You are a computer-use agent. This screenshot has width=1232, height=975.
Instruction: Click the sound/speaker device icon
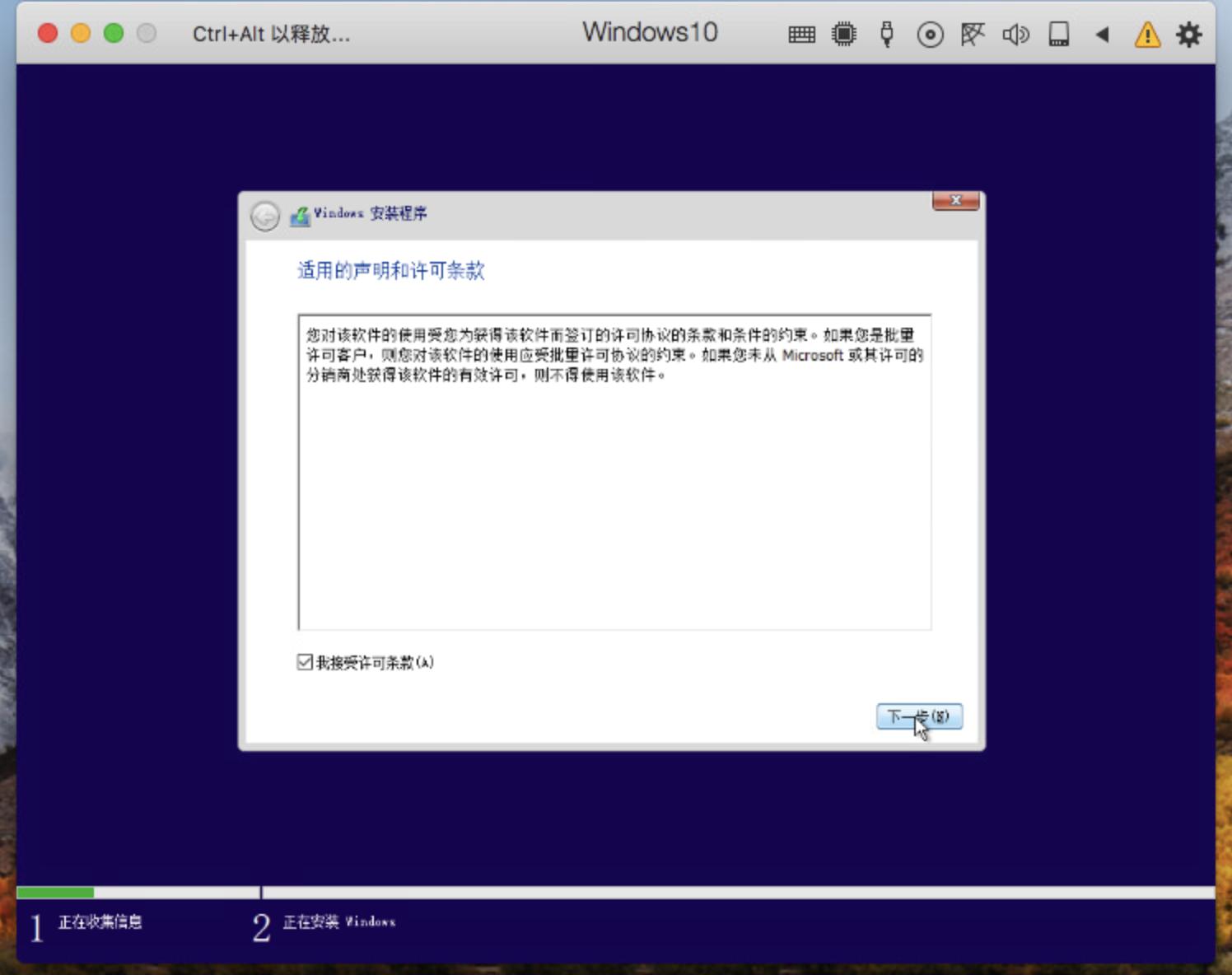(1015, 34)
